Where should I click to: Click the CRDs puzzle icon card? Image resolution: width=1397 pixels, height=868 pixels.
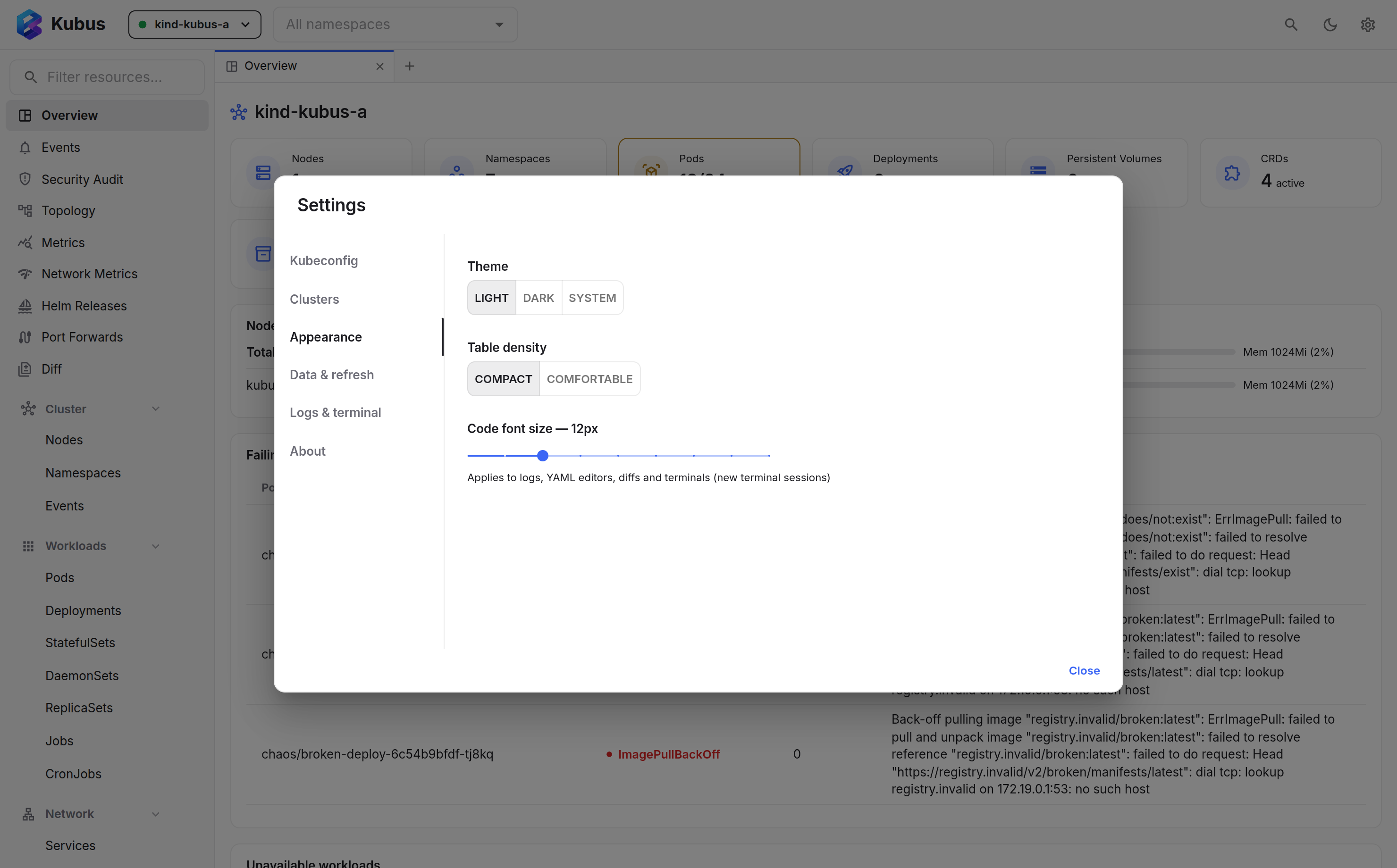tap(1232, 172)
